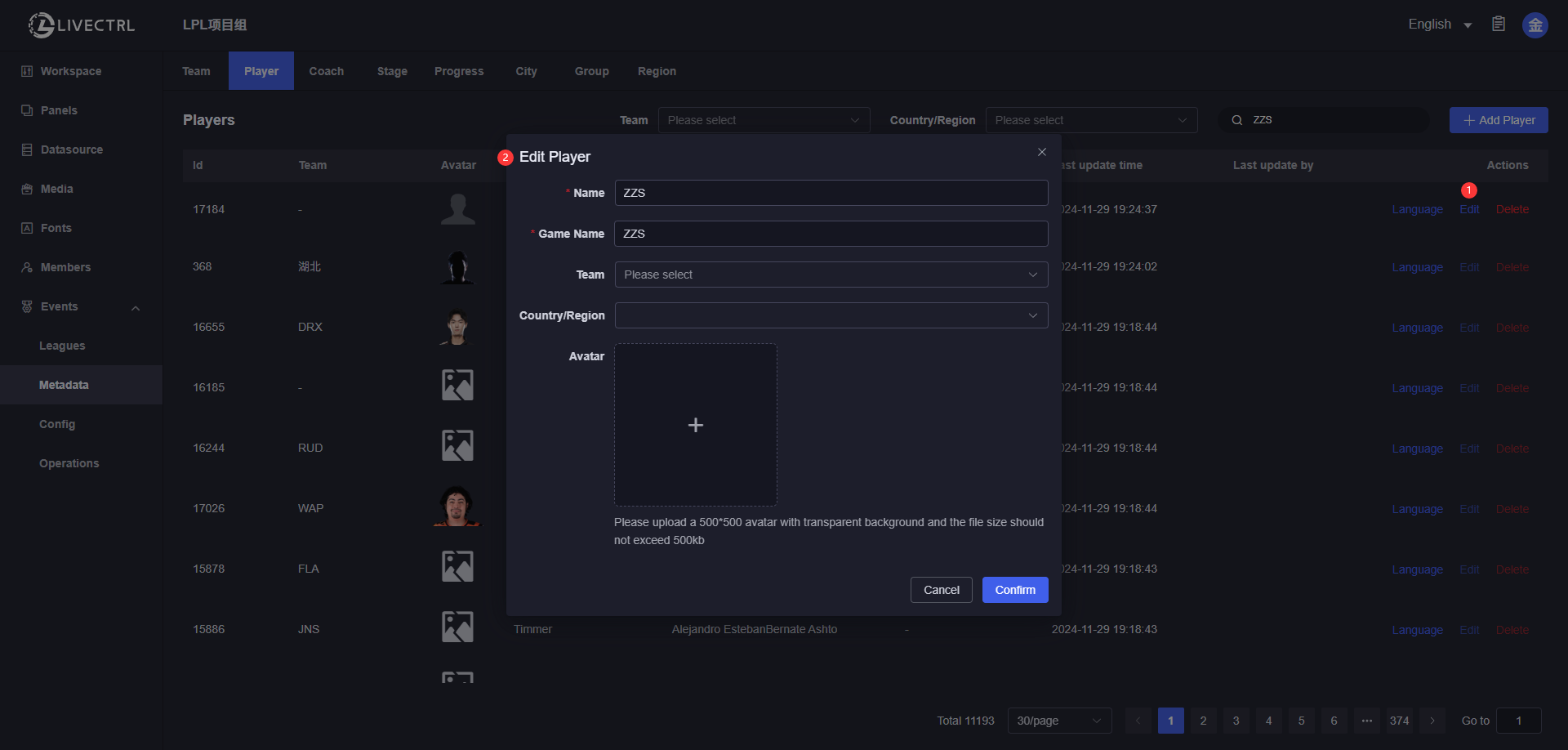Collapse the Events menu section

pyautogui.click(x=136, y=307)
